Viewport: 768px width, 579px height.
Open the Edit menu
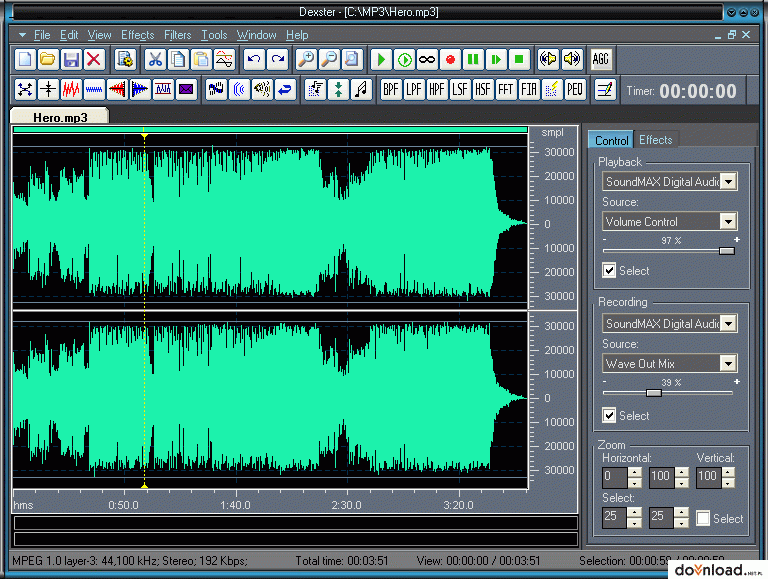(69, 35)
